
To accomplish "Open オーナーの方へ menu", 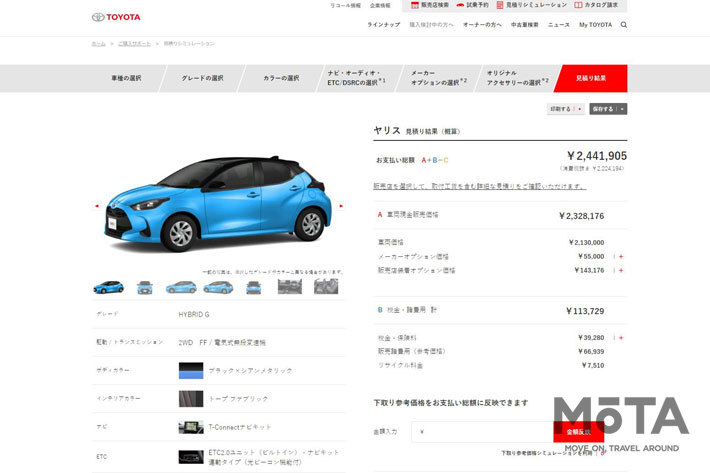I will [x=482, y=25].
